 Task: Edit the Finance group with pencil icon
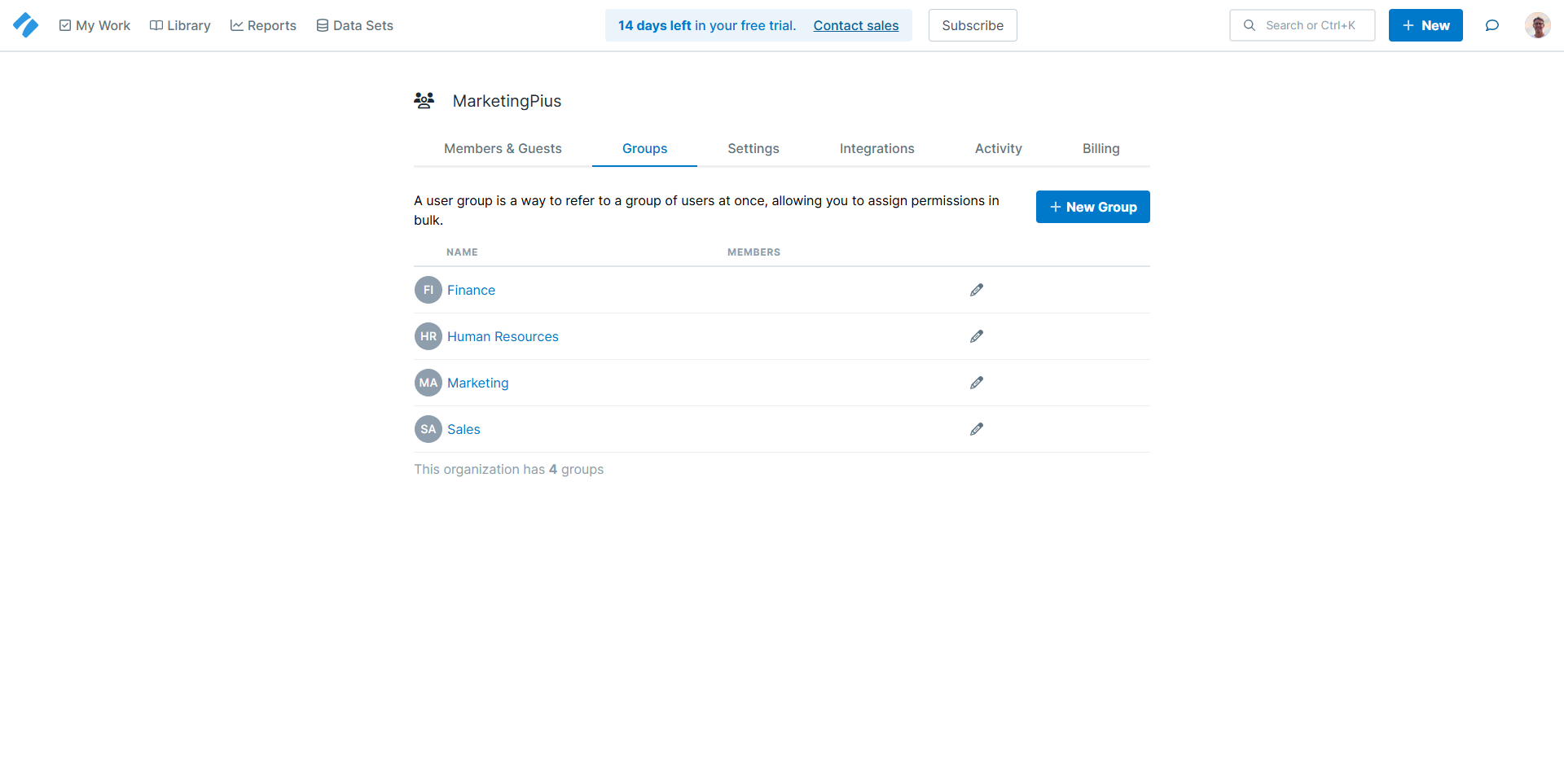click(x=976, y=290)
